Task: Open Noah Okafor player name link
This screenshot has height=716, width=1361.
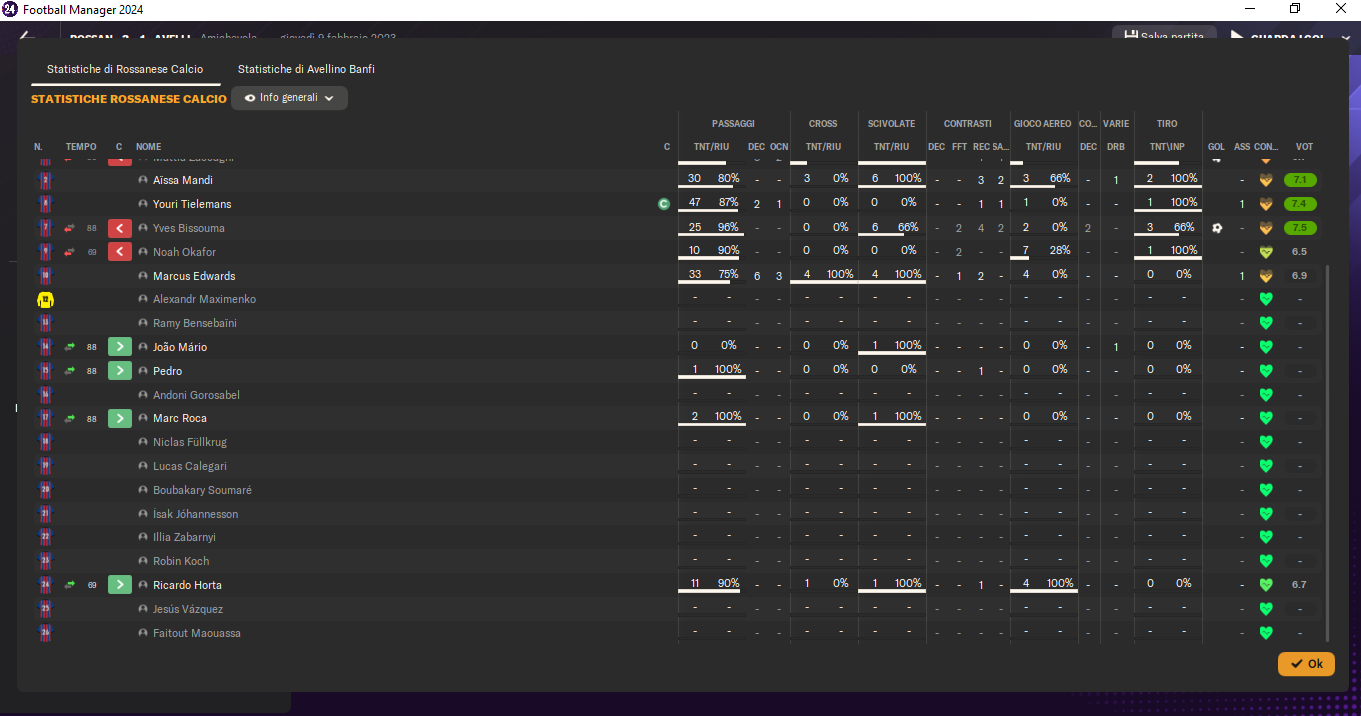Action: coord(184,252)
